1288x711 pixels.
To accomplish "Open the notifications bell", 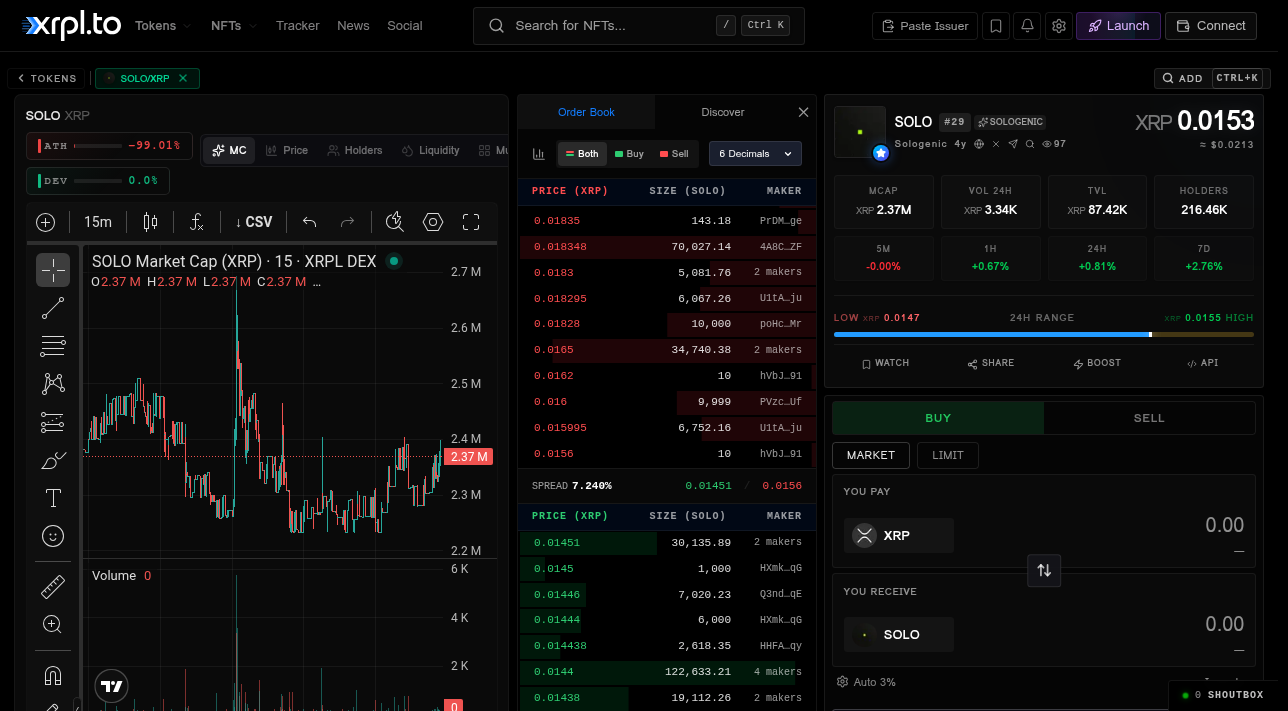I will pos(1027,26).
